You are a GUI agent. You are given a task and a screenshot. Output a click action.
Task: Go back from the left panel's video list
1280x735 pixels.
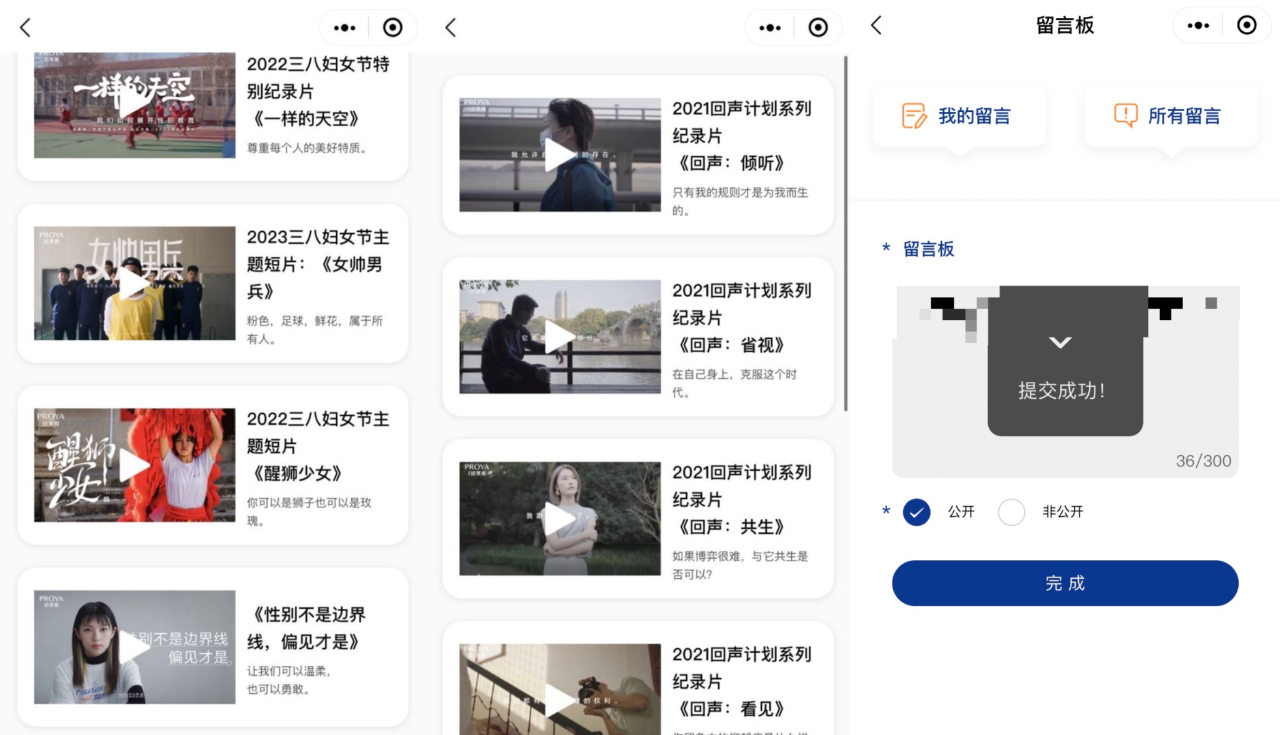(25, 28)
